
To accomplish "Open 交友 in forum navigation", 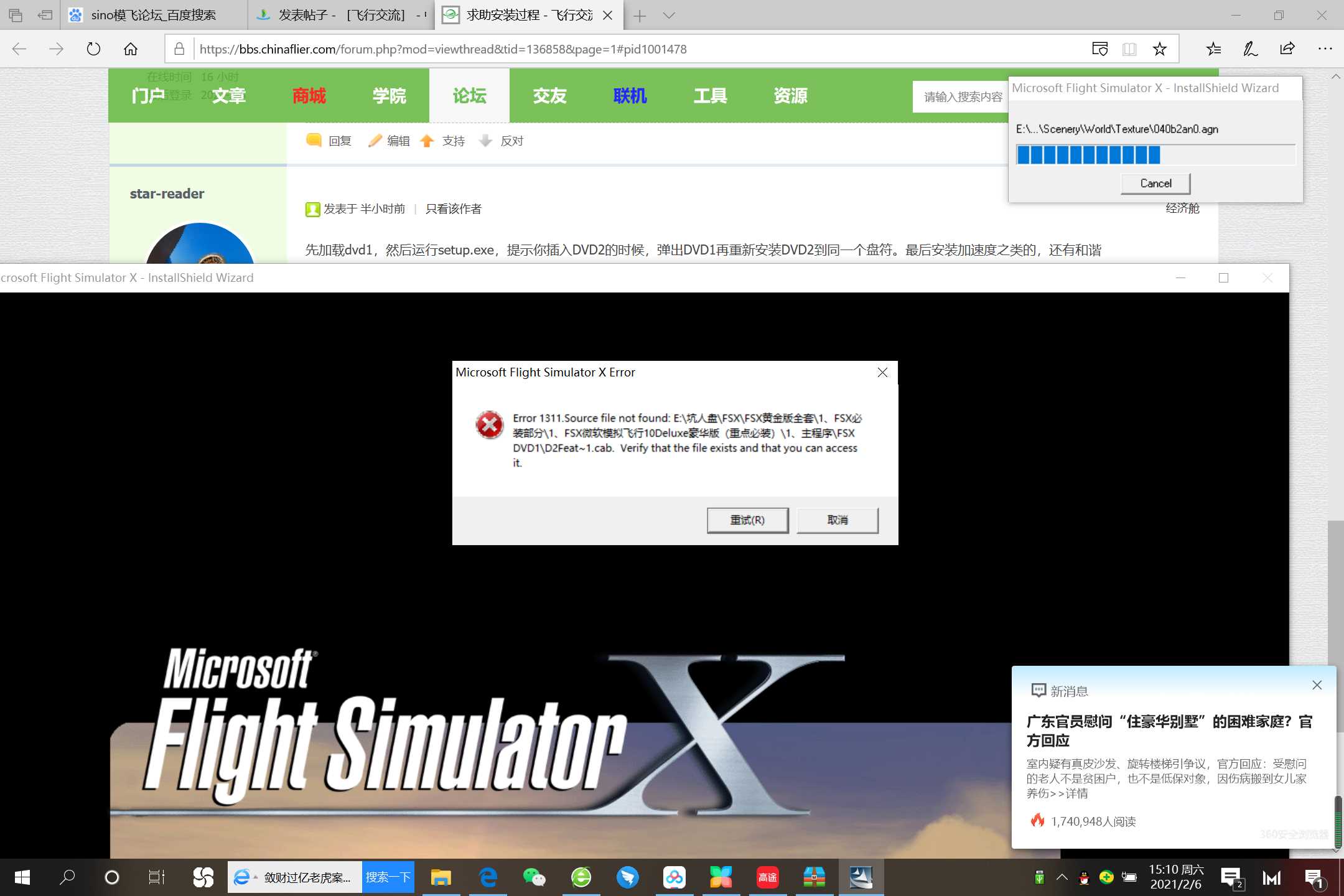I will tap(550, 96).
